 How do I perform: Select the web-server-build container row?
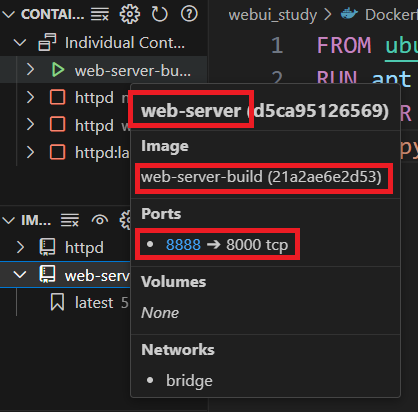click(x=103, y=70)
